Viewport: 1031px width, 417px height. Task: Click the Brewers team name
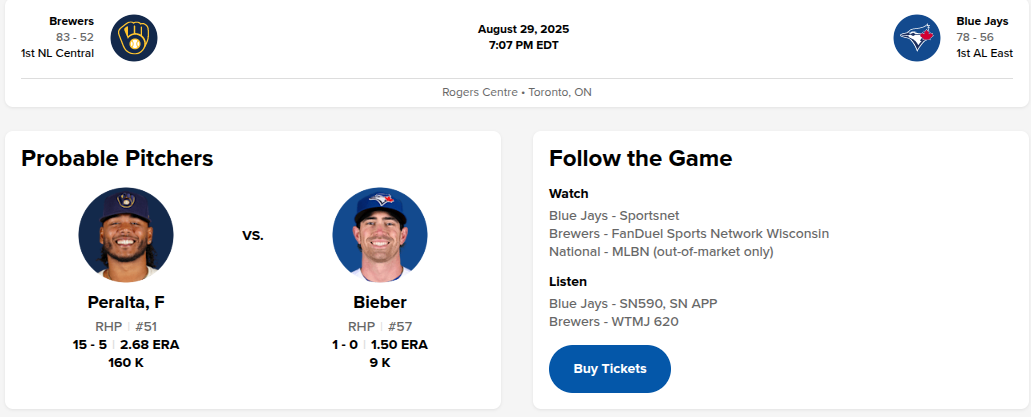pyautogui.click(x=72, y=21)
